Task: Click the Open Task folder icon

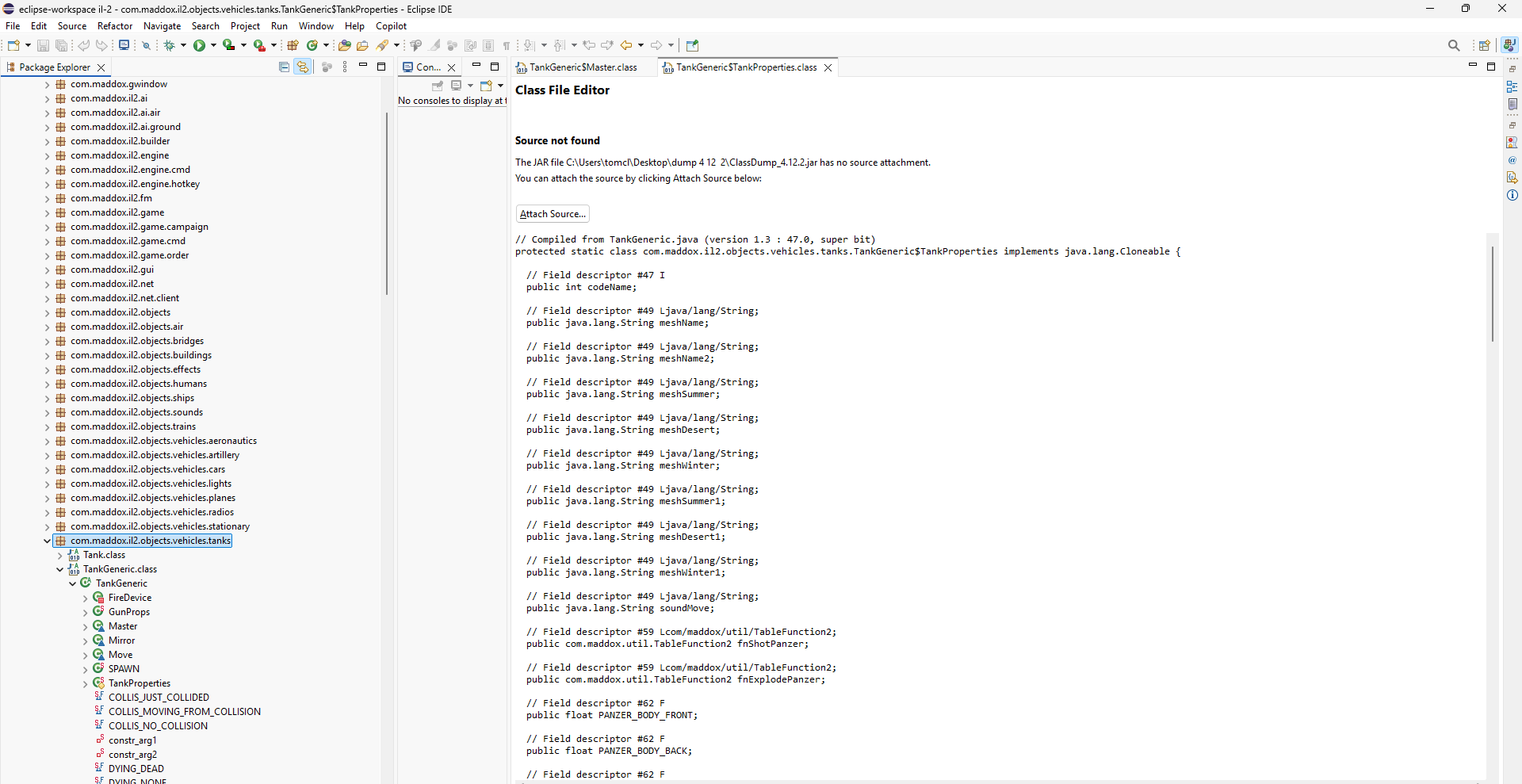Action: 362,45
